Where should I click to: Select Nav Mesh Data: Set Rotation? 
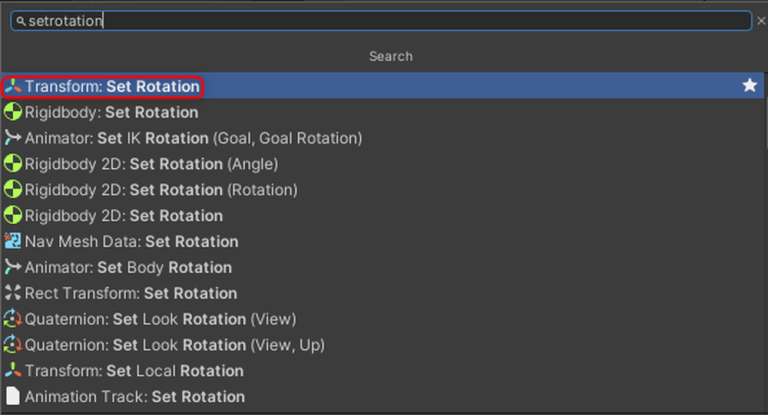131,242
